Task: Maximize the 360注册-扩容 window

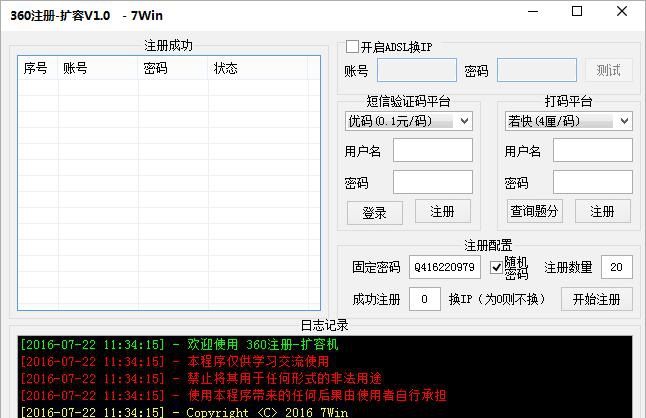Action: point(577,11)
